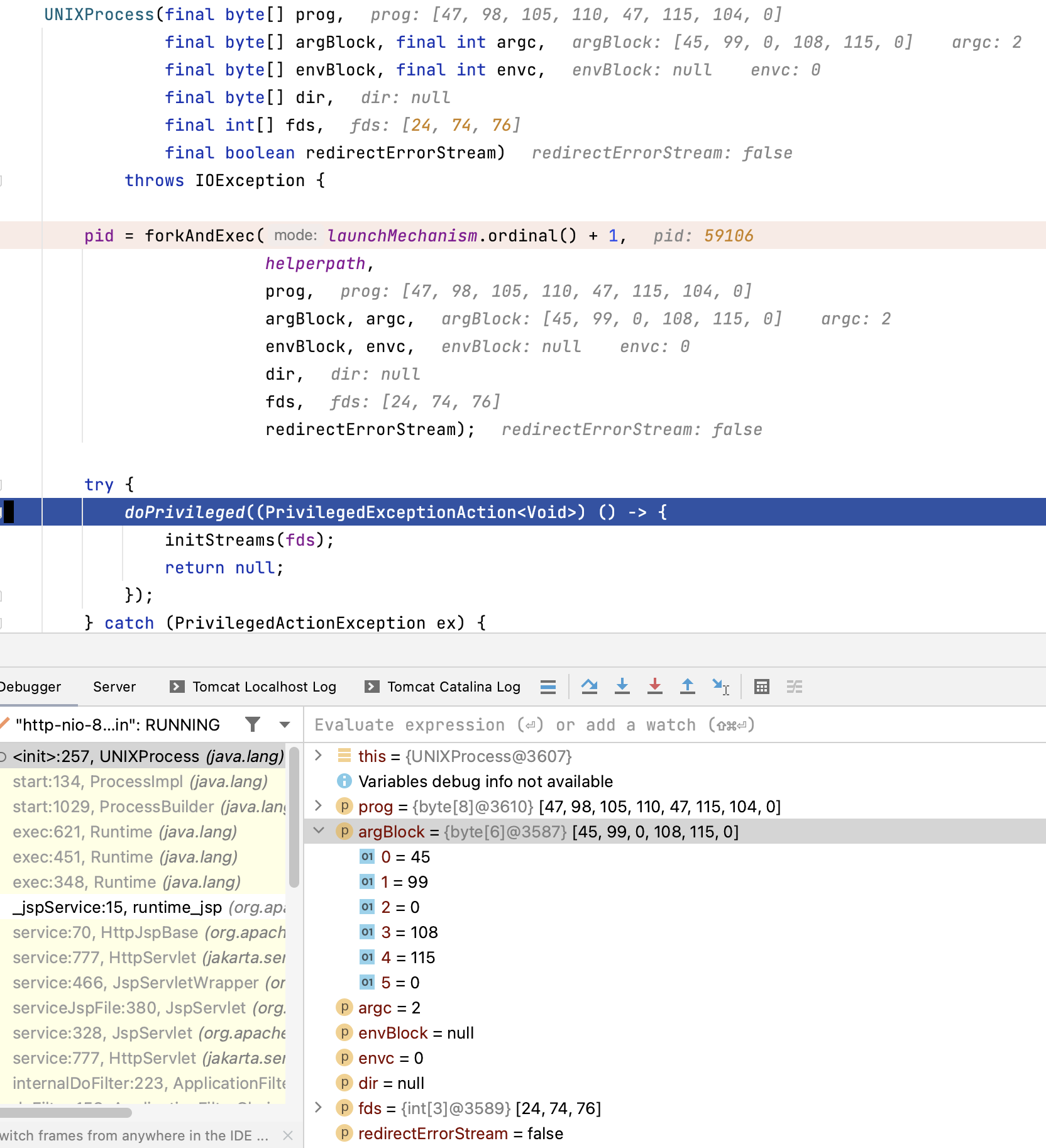
Task: Select frame exec:621, Runtime
Action: point(143,832)
